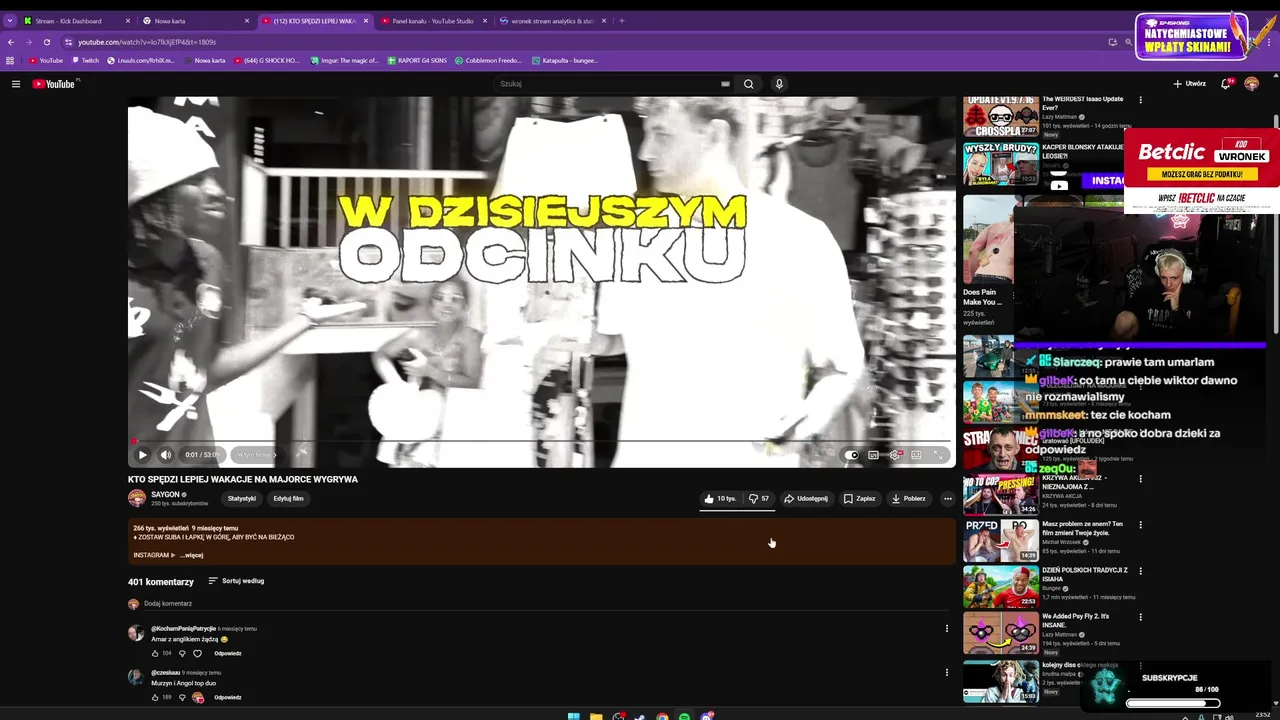Image resolution: width=1280 pixels, height=720 pixels.
Task: Start voice search with microphone icon
Action: tap(779, 84)
